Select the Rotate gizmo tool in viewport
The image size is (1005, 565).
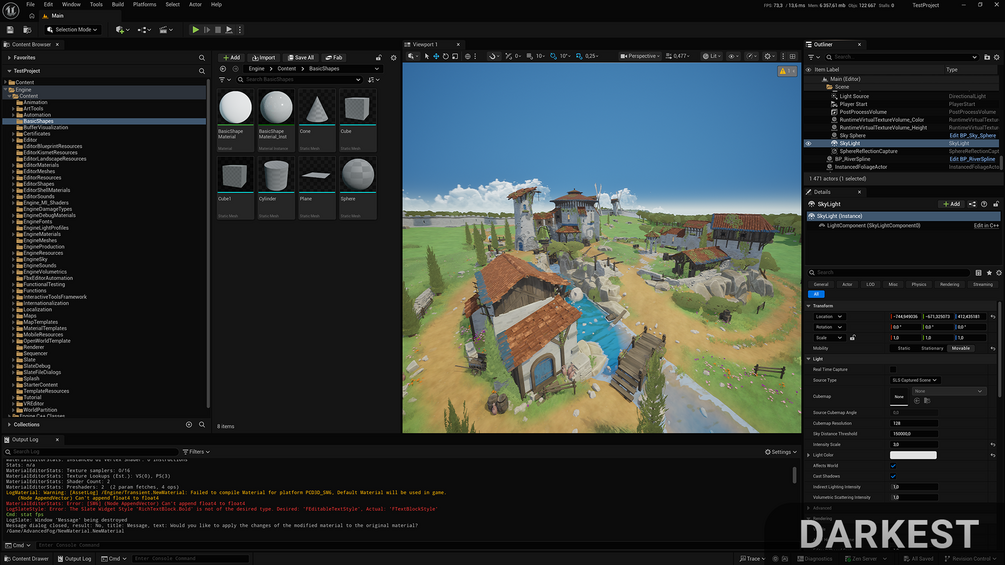[446, 56]
